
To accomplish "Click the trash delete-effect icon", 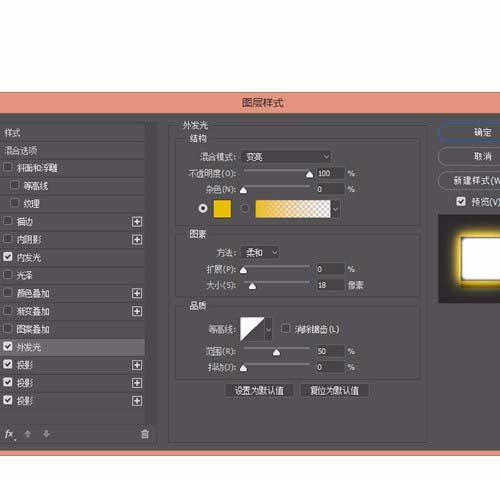I will tap(145, 434).
